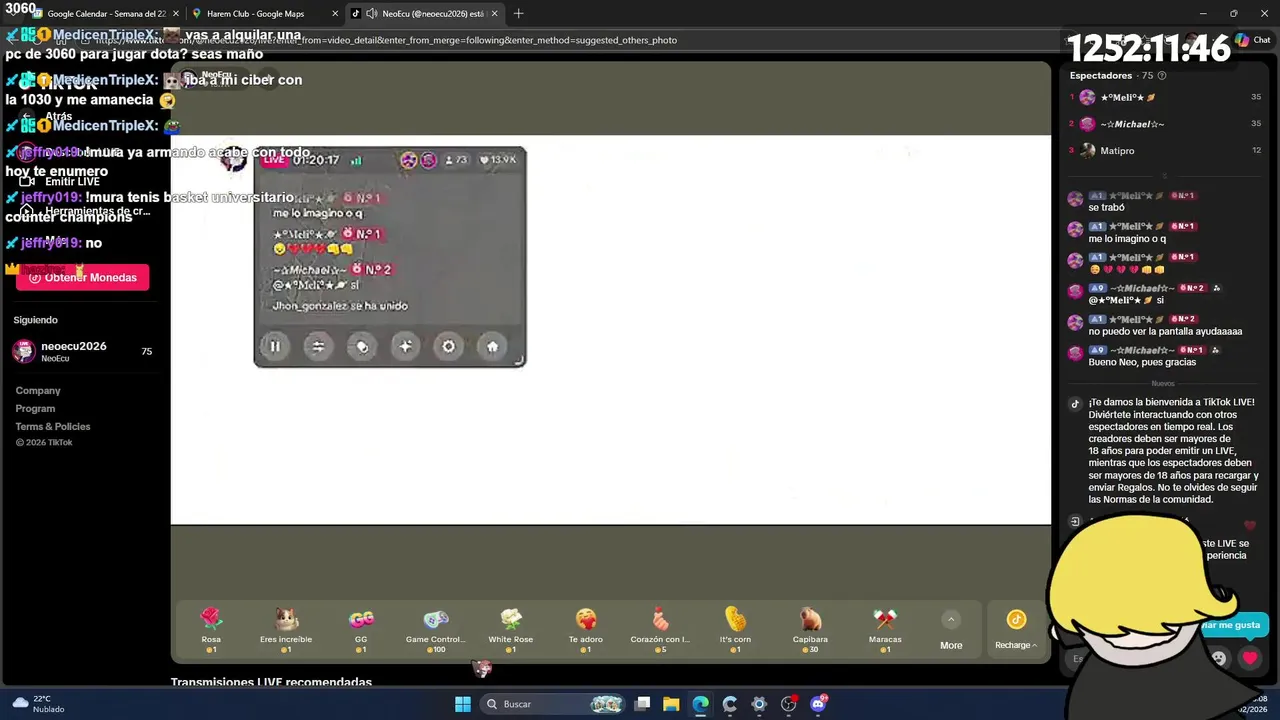The height and width of the screenshot is (720, 1280).
Task: Expand More gifts
Action: [x=951, y=631]
